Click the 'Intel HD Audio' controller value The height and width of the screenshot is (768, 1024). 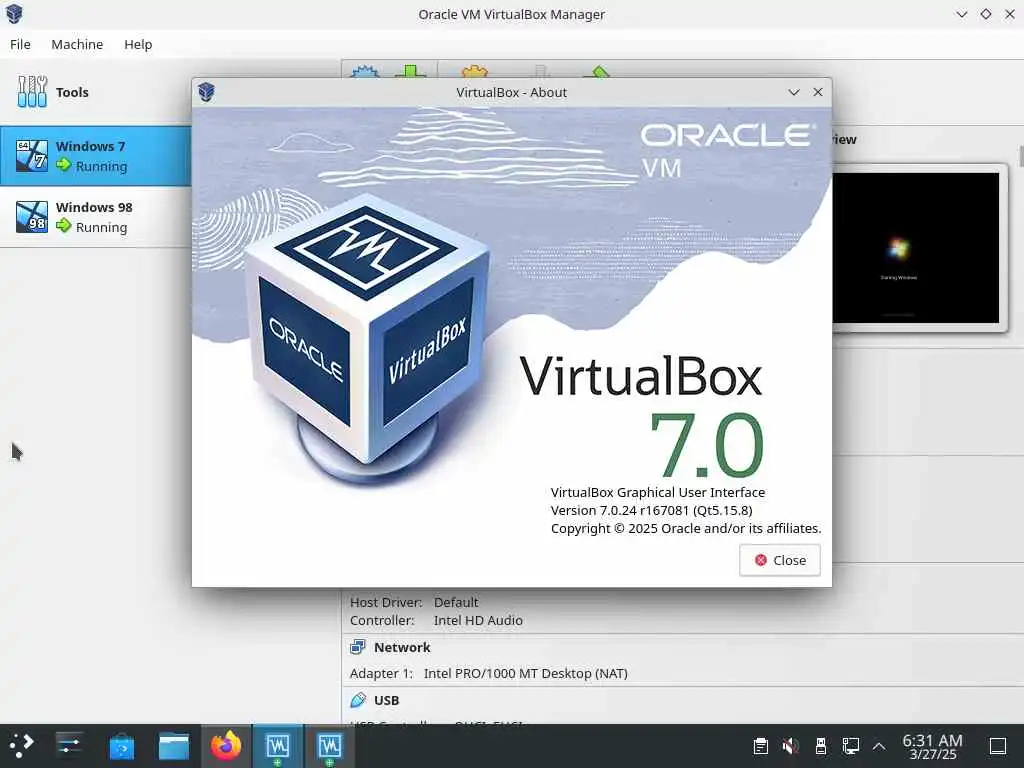click(478, 620)
